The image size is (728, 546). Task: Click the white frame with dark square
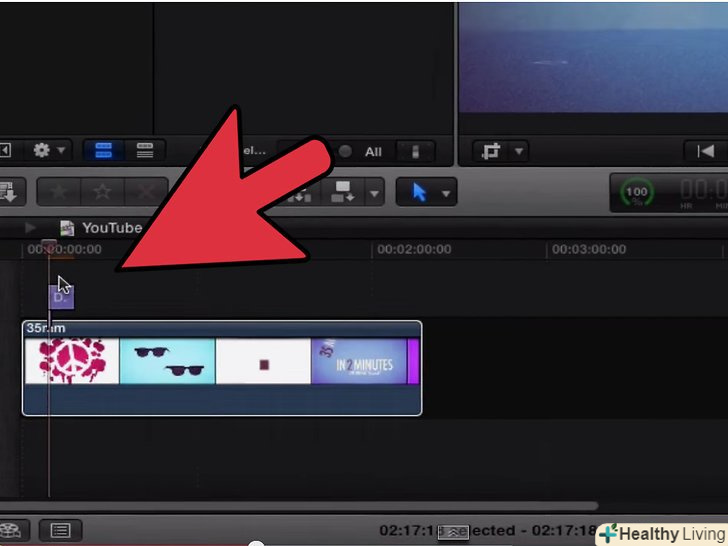click(263, 361)
